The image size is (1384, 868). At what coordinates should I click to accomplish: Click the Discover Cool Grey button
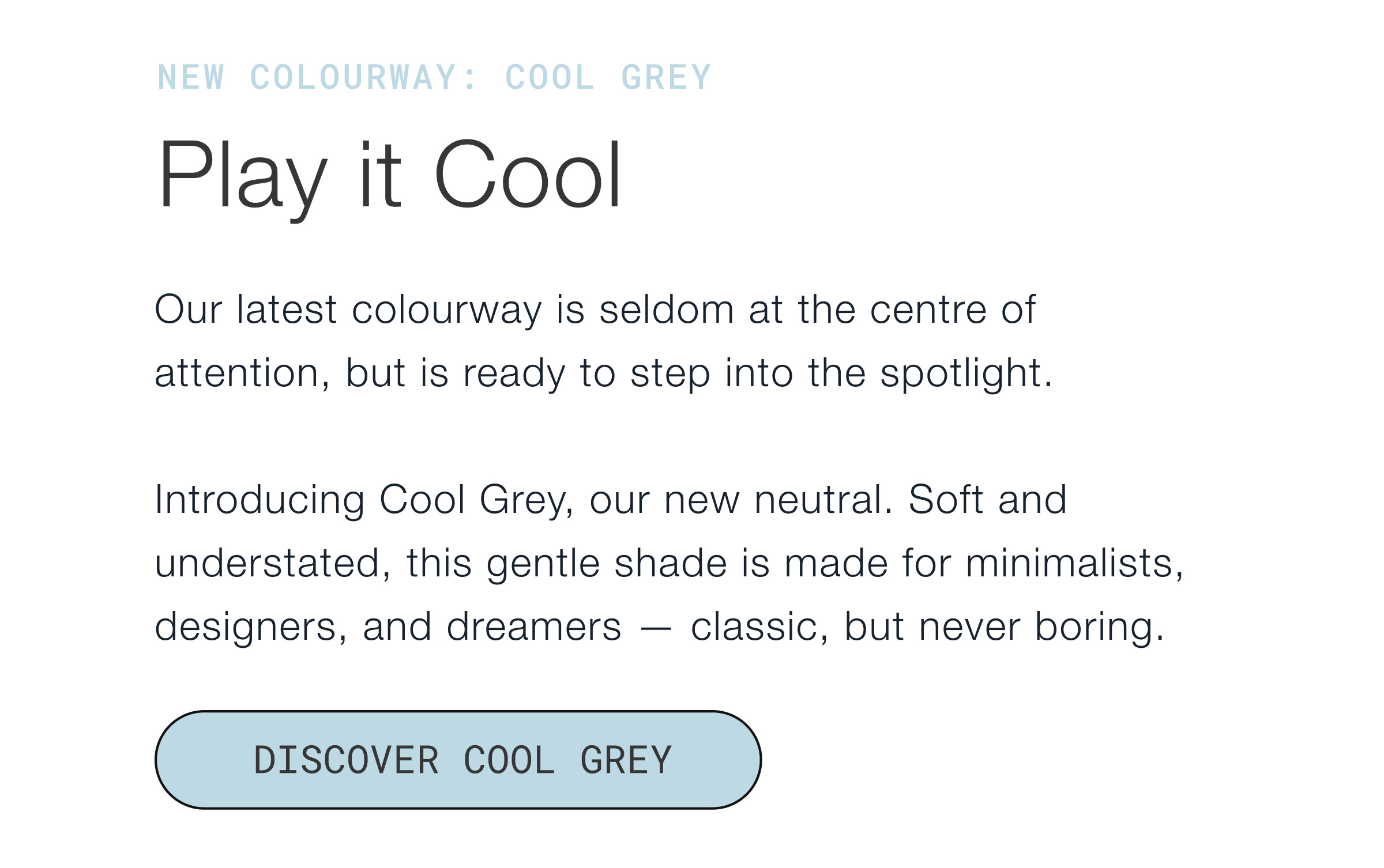pos(458,760)
